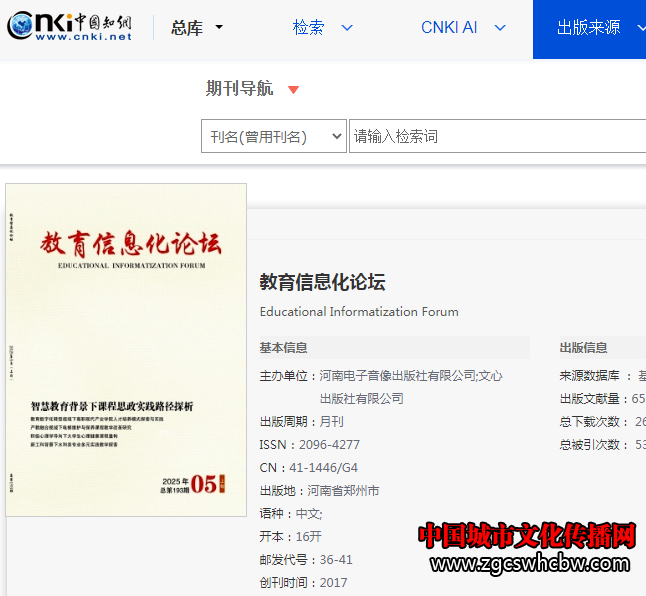
Task: Click the 期刊导航 heading
Action: coord(239,89)
